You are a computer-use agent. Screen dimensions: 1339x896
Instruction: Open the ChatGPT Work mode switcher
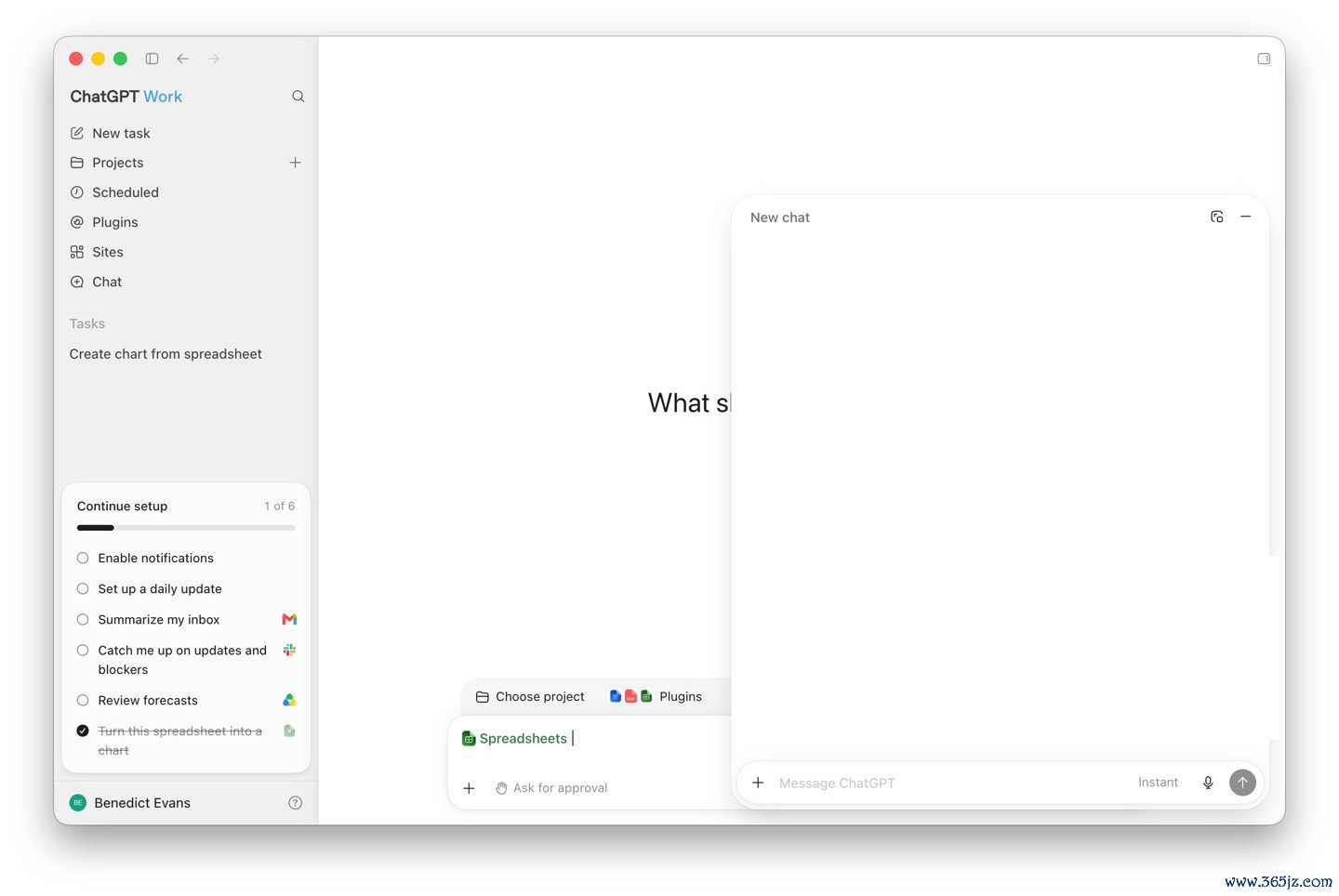pyautogui.click(x=126, y=97)
